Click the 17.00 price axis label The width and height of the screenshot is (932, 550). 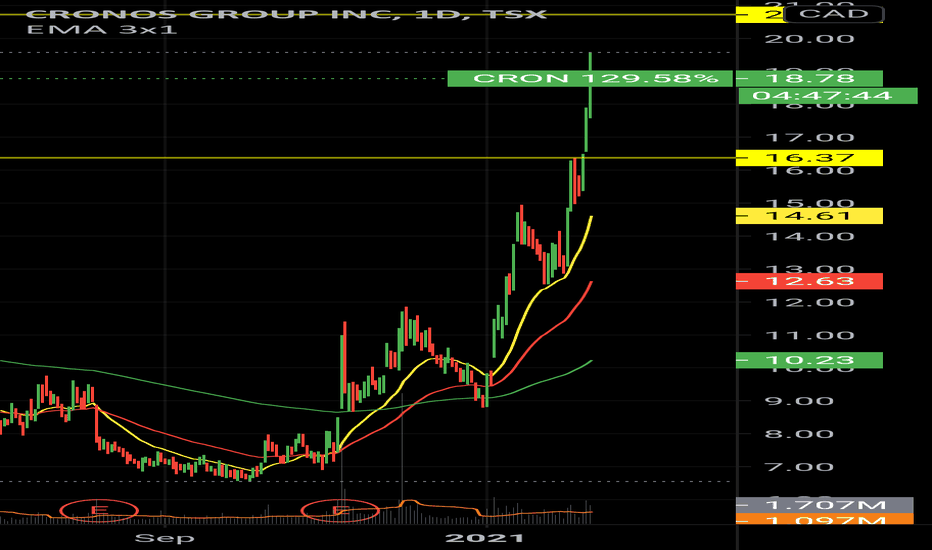pyautogui.click(x=809, y=138)
